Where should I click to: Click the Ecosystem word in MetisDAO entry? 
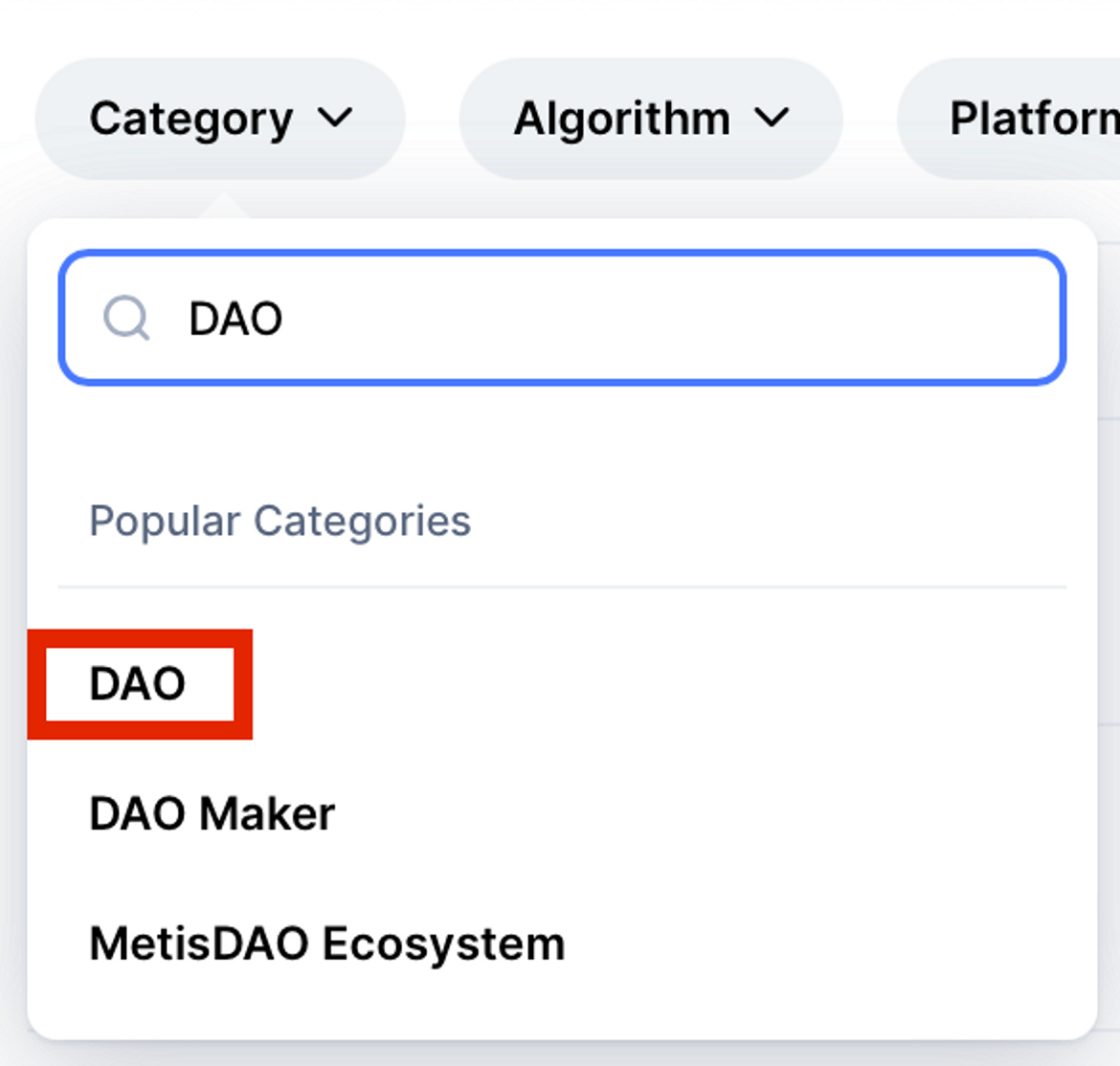click(443, 944)
